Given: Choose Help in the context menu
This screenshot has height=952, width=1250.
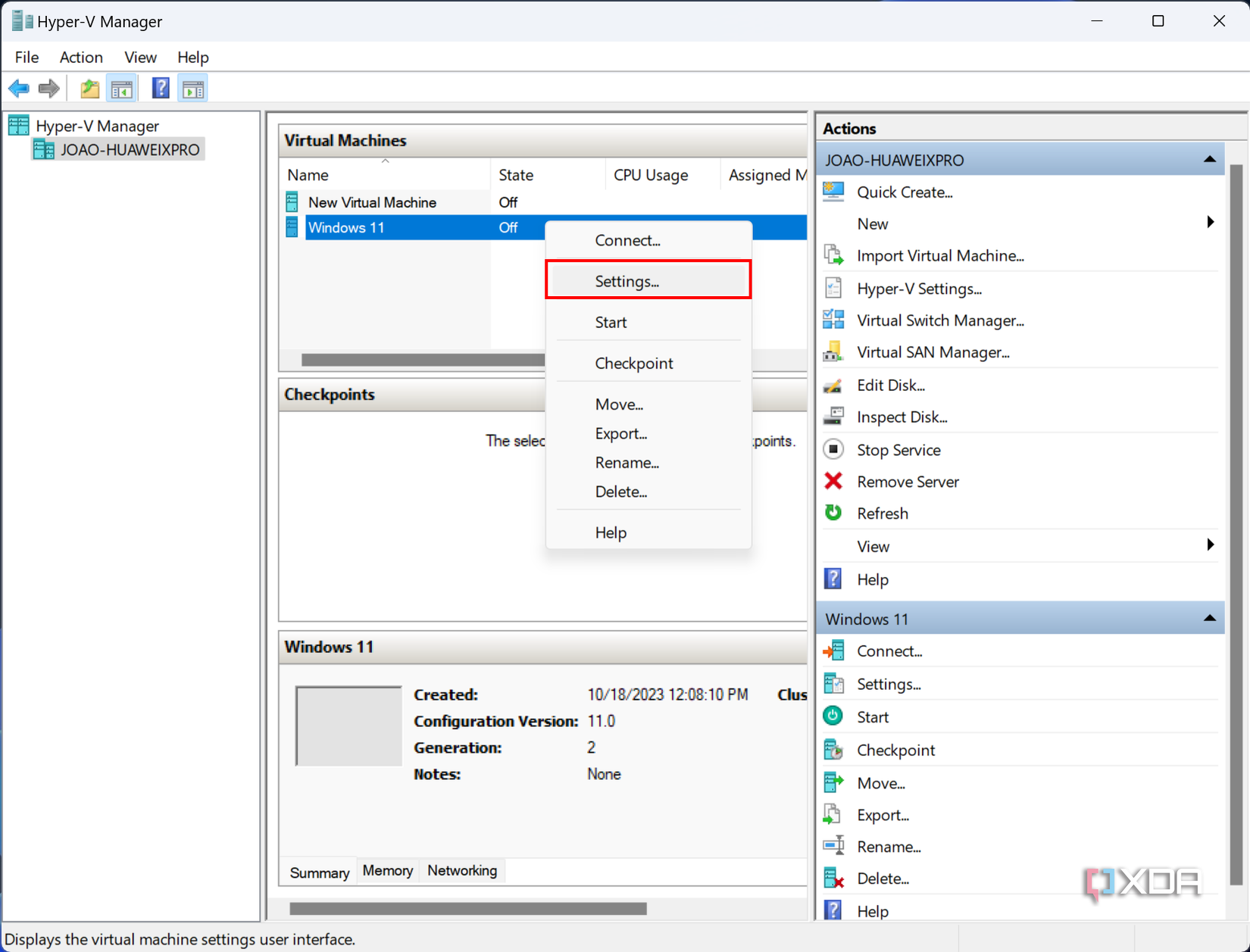Looking at the screenshot, I should tap(648, 532).
